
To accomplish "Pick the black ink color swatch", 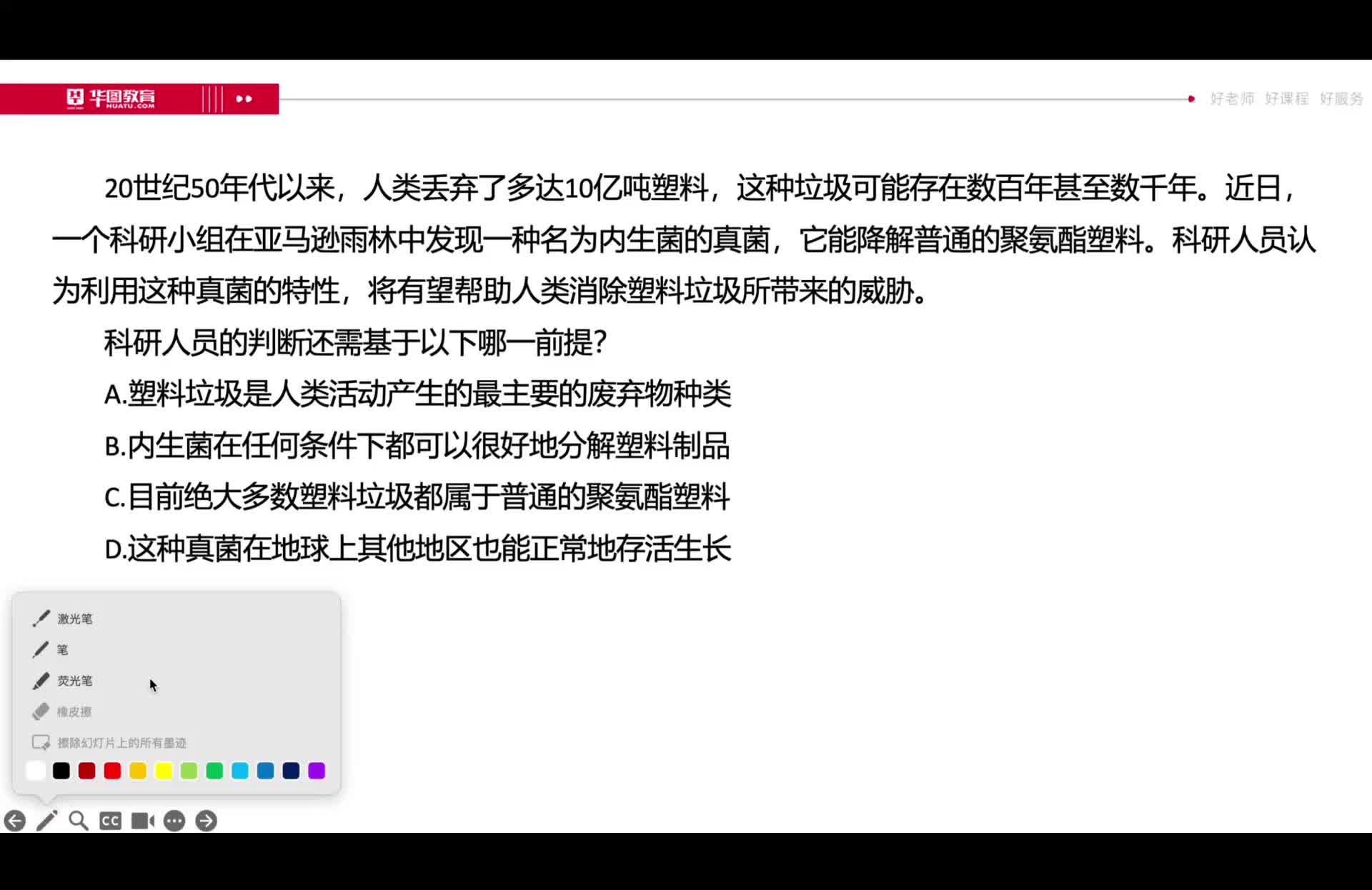I will pos(61,771).
